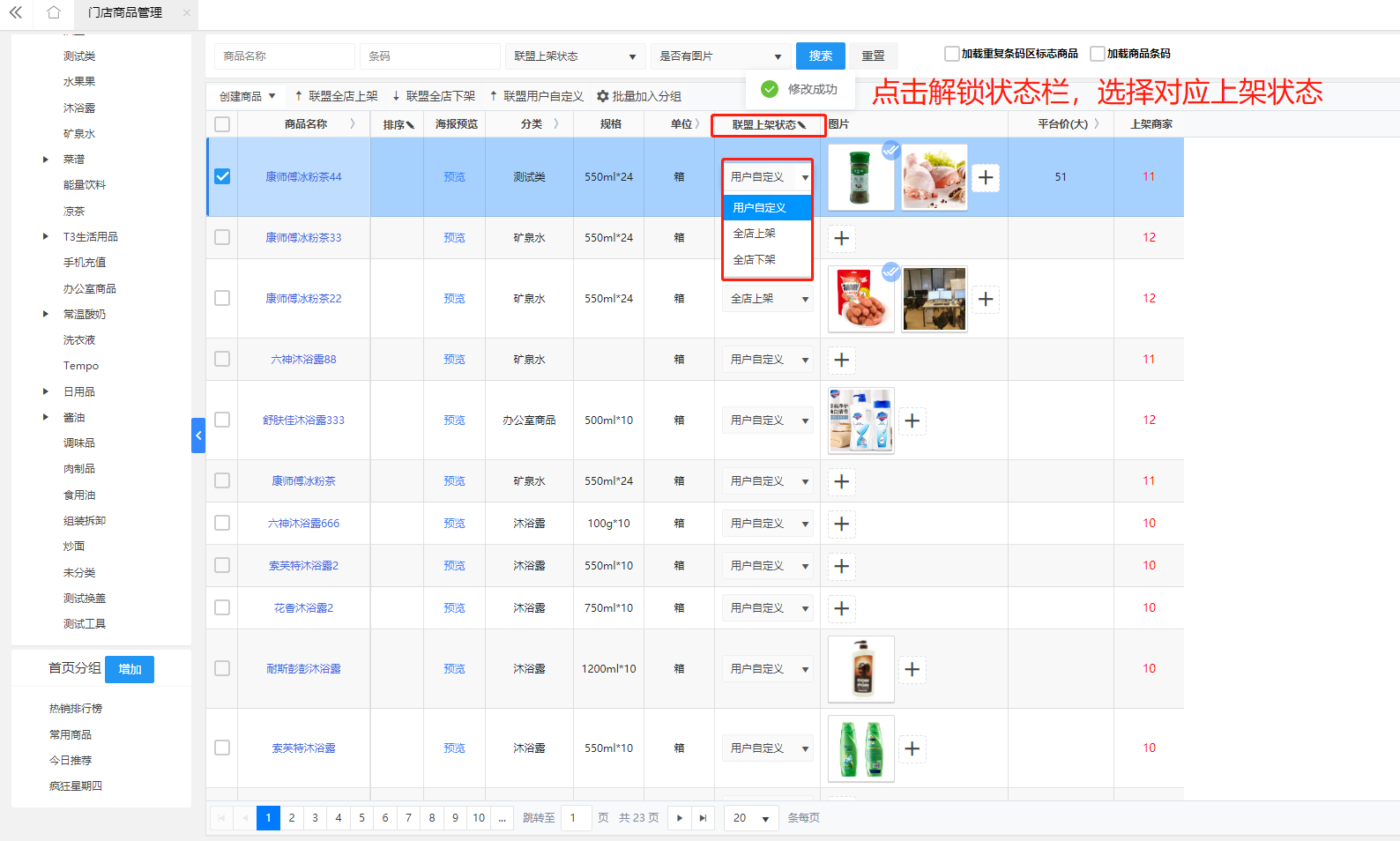Expand the 常温酸奶 category tree node
Viewport: 1400px width, 841px height.
tap(46, 314)
